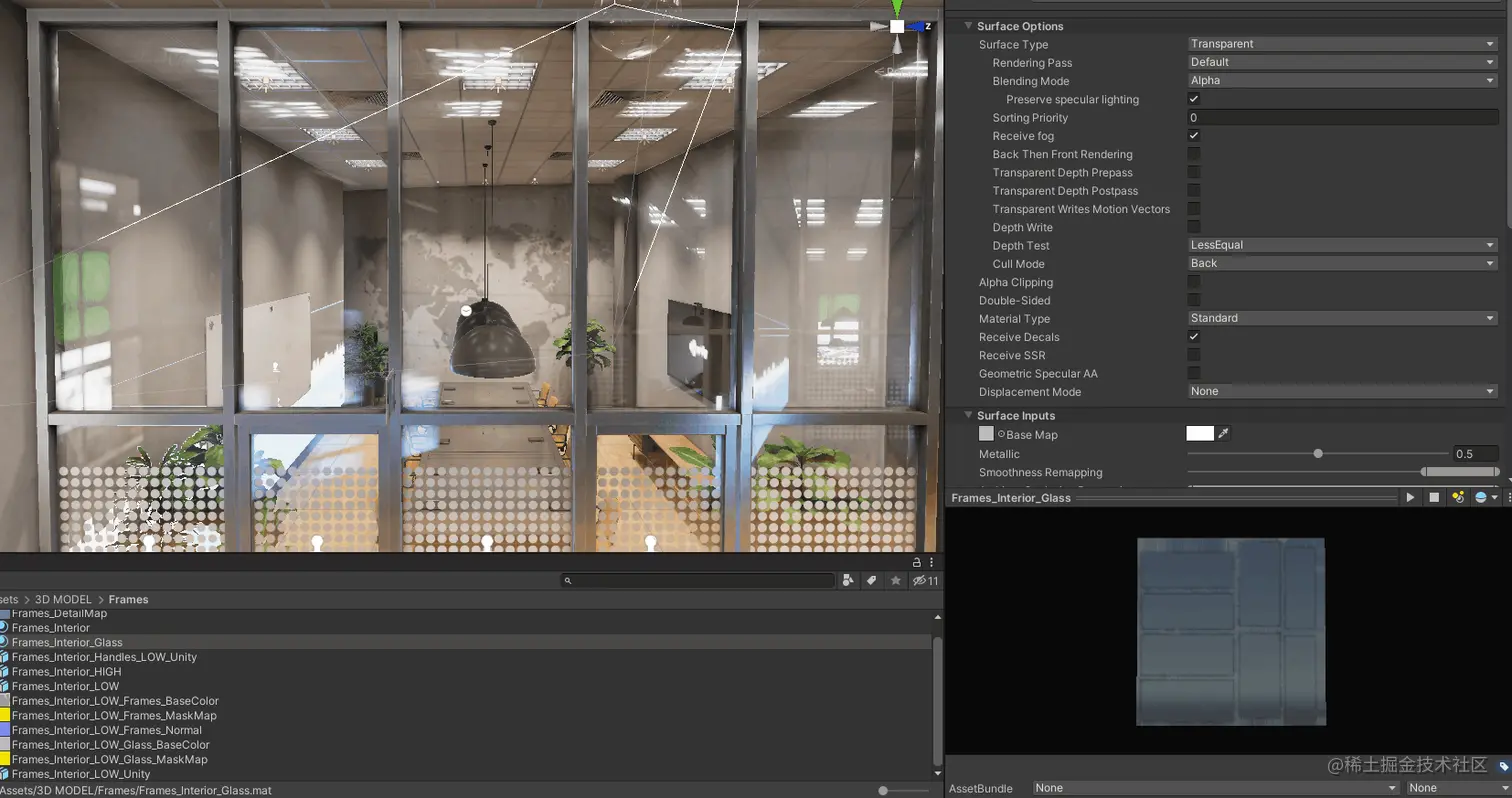Collapse the Surface Options section
Viewport: 1512px width, 798px height.
968,26
